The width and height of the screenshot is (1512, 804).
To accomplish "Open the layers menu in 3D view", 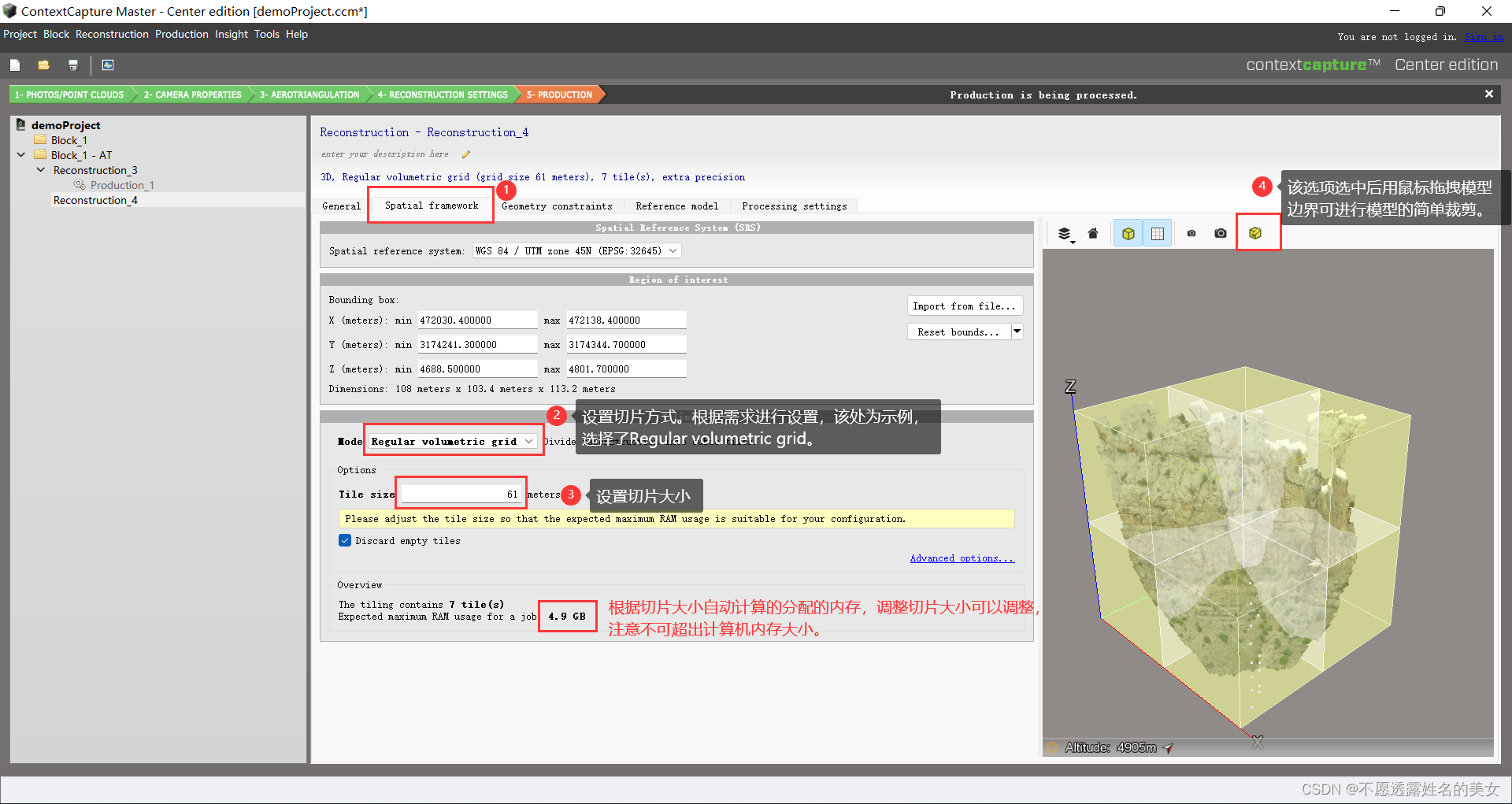I will (1065, 234).
